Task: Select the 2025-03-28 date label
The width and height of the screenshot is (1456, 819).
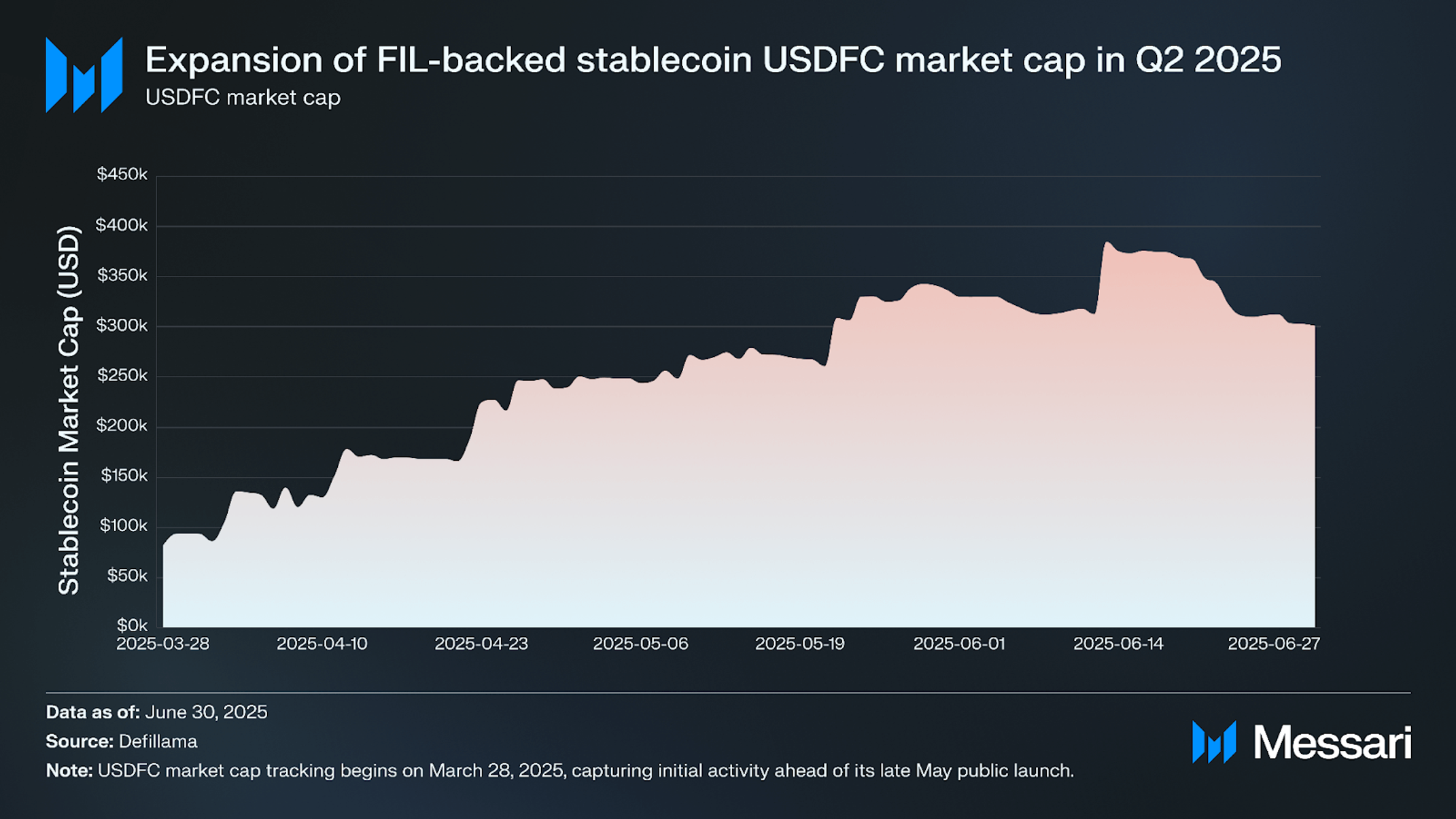Action: pos(163,644)
